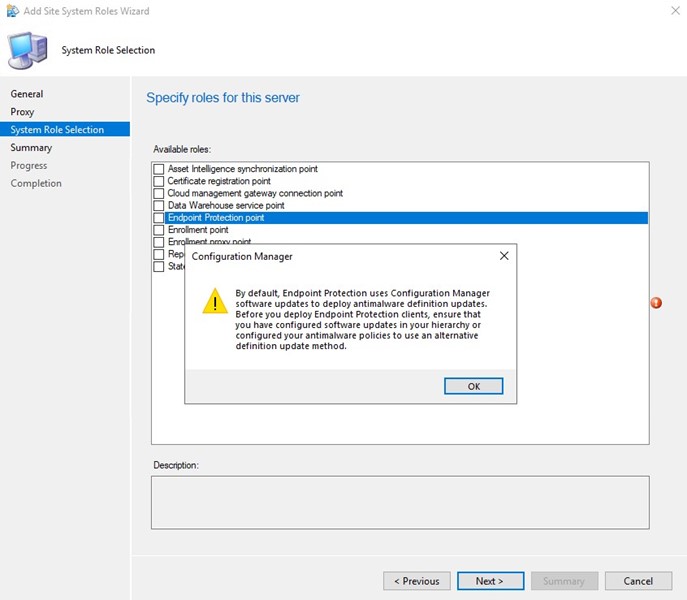This screenshot has width=687, height=600.
Task: Close the Configuration Manager warning dialog
Action: tap(504, 256)
